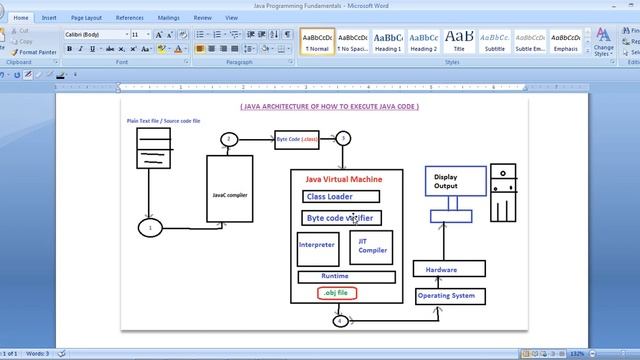Open the Numbering dropdown
The image size is (640, 360).
pyautogui.click(x=225, y=35)
